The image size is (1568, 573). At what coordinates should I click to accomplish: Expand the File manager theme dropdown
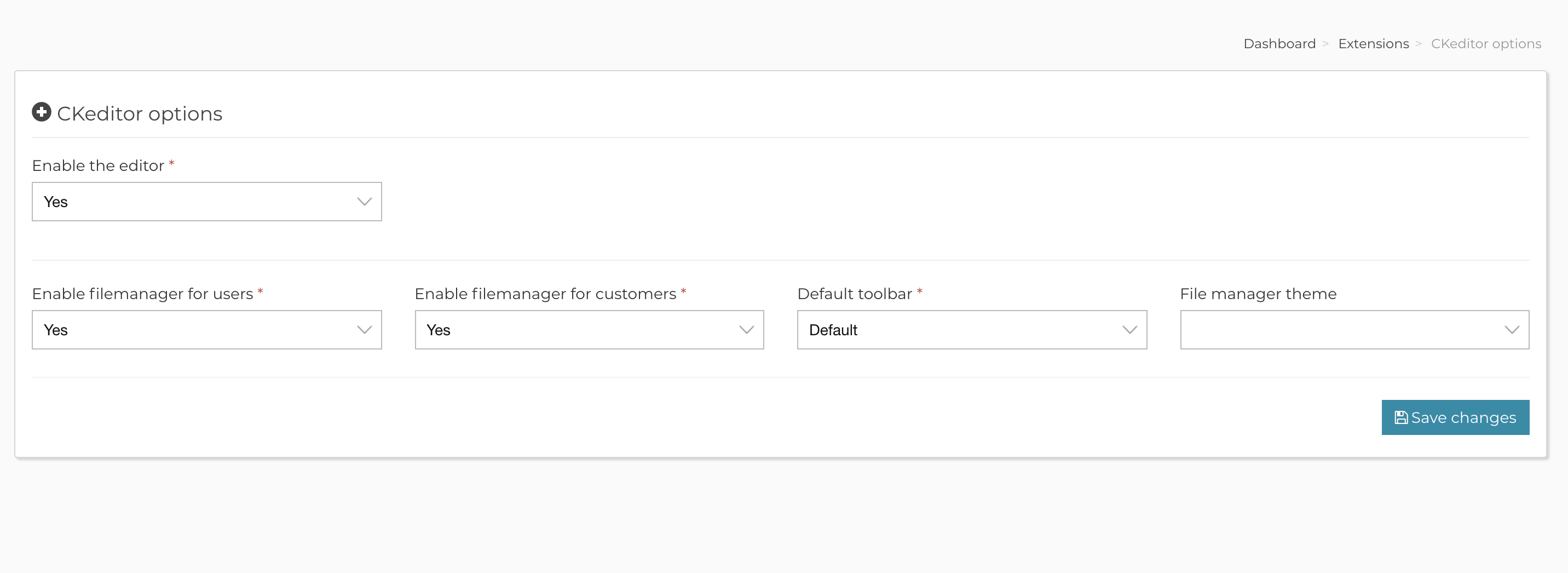pyautogui.click(x=1354, y=330)
